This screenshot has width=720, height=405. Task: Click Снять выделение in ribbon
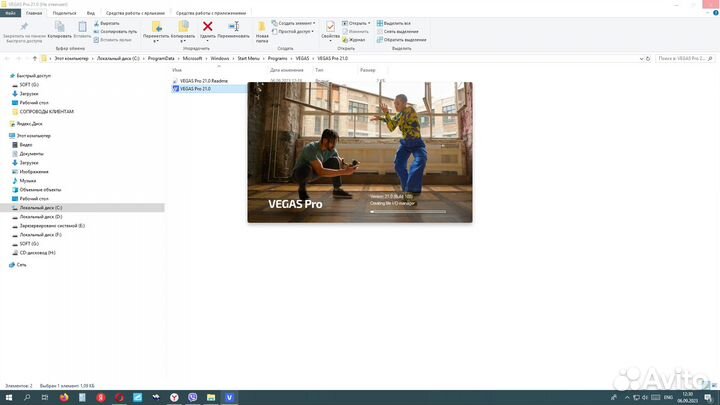[x=397, y=31]
